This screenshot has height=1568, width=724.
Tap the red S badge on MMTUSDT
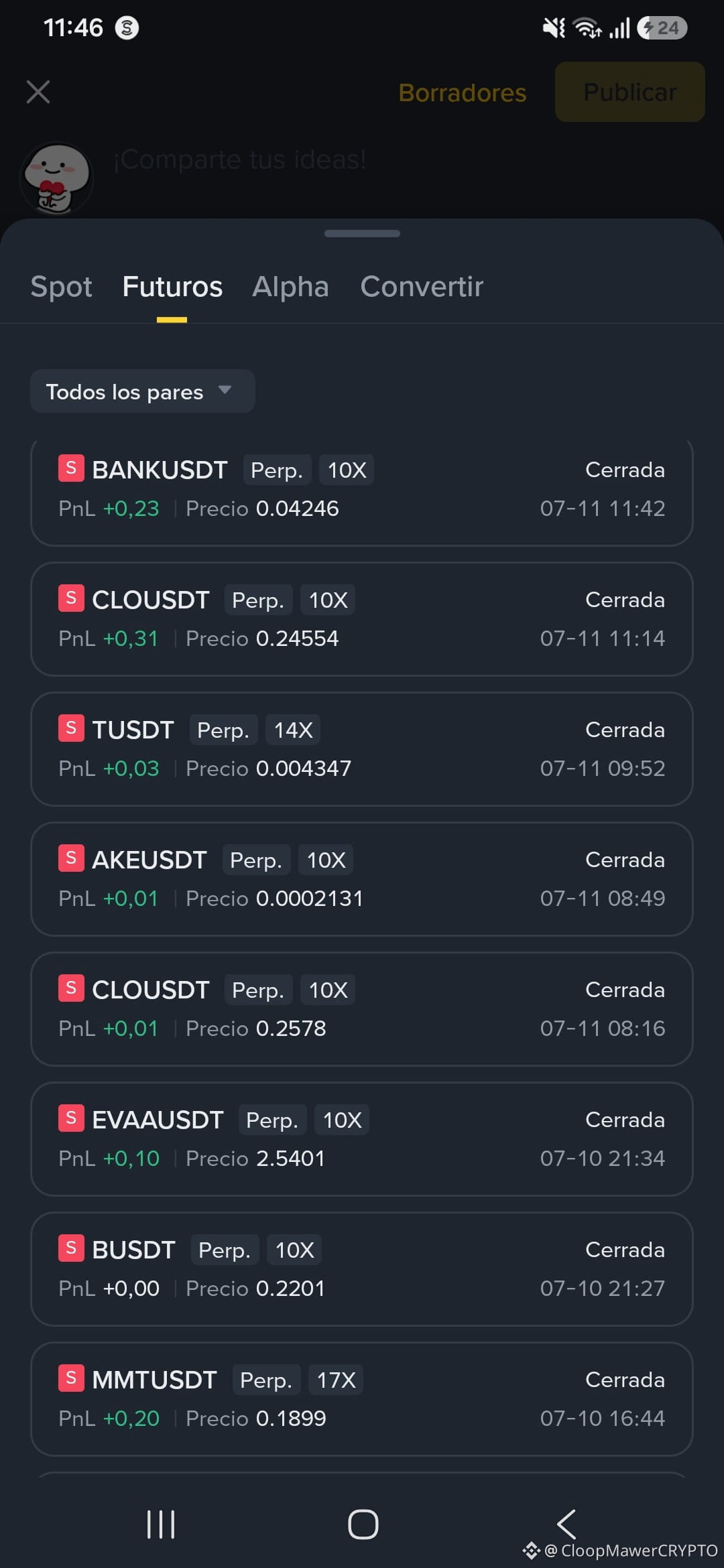click(71, 1378)
